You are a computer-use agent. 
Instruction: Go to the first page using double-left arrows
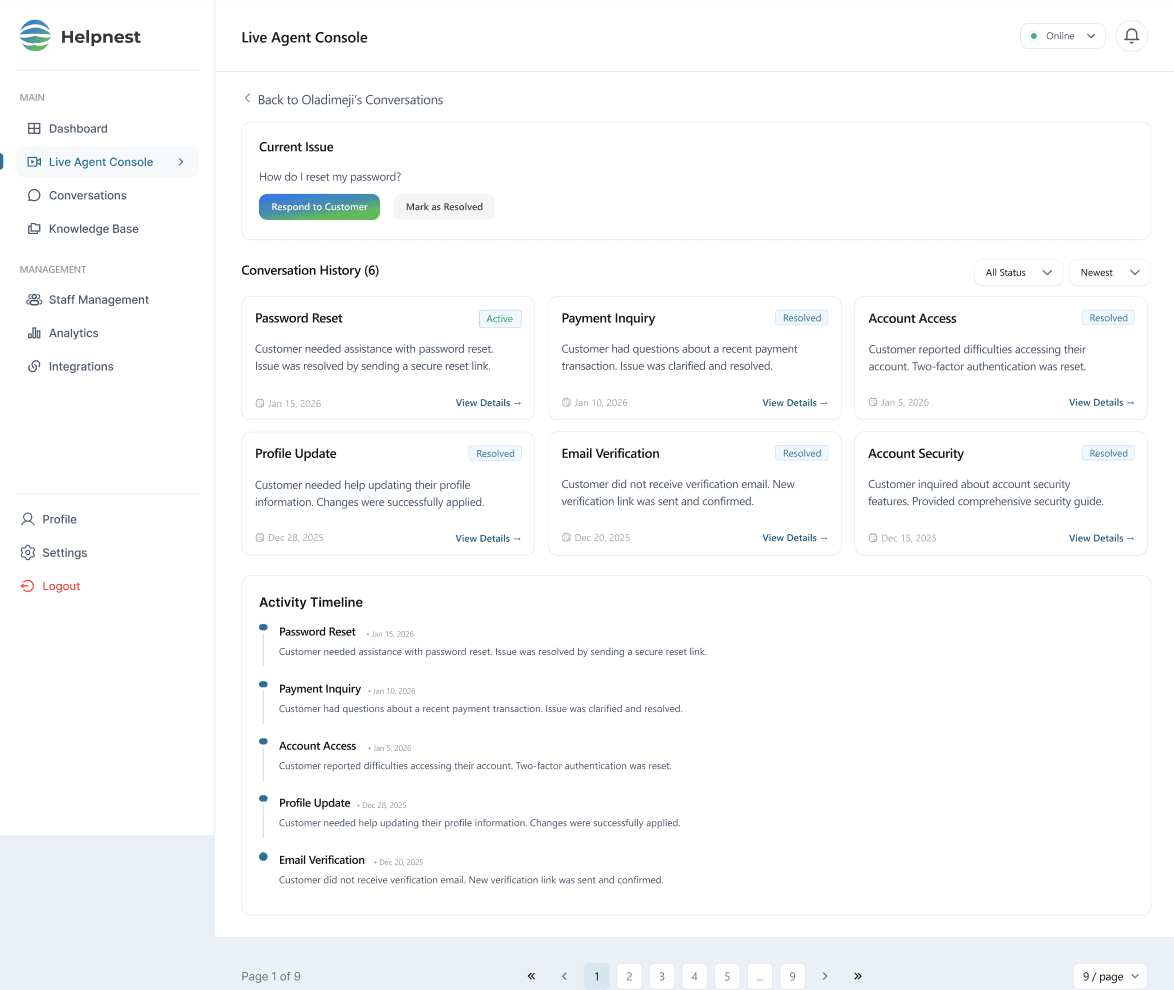click(x=532, y=976)
